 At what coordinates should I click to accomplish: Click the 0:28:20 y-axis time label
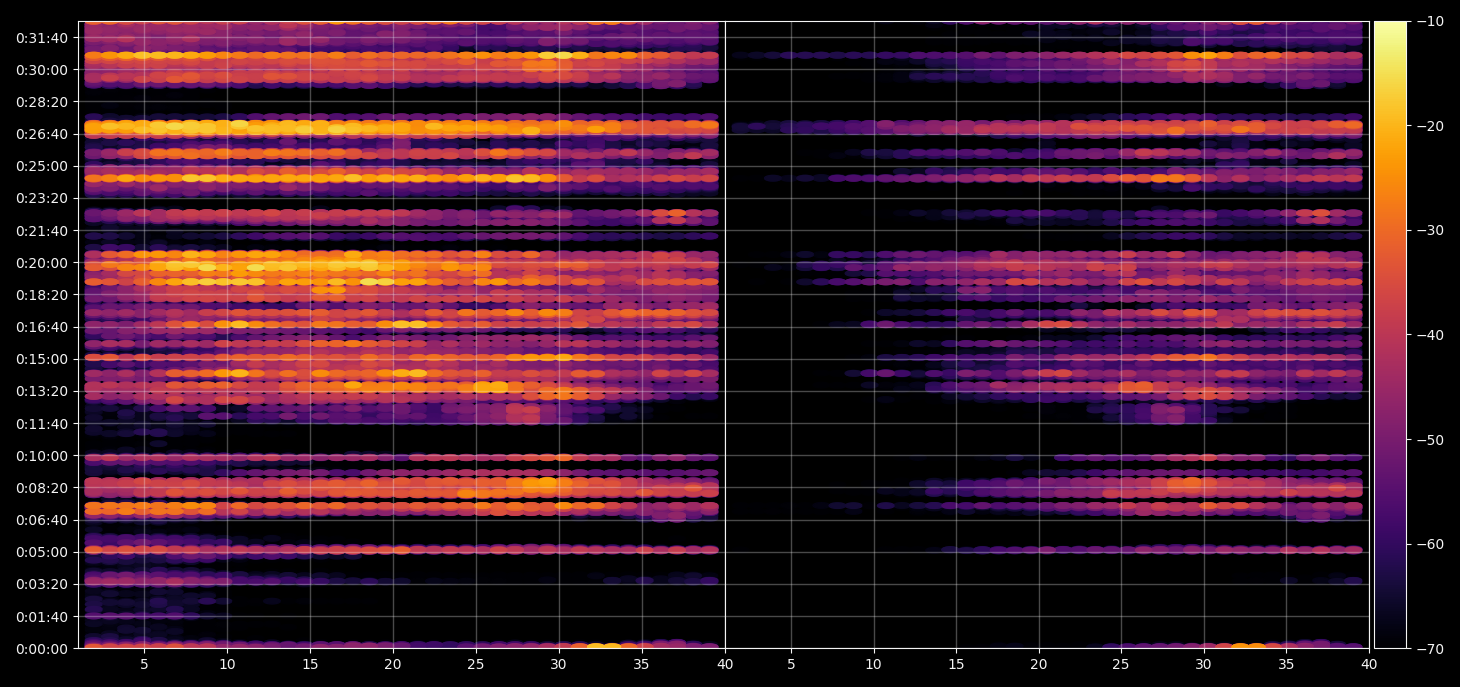click(x=42, y=102)
